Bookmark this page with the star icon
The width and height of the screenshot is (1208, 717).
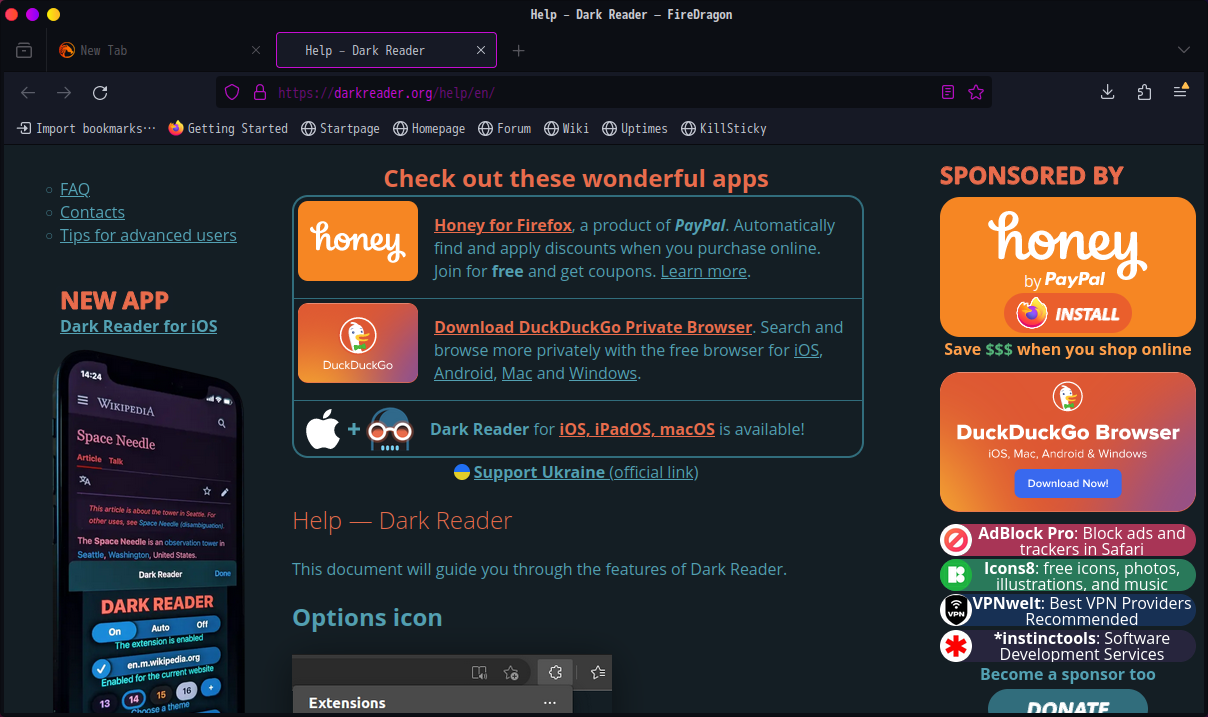tap(976, 93)
